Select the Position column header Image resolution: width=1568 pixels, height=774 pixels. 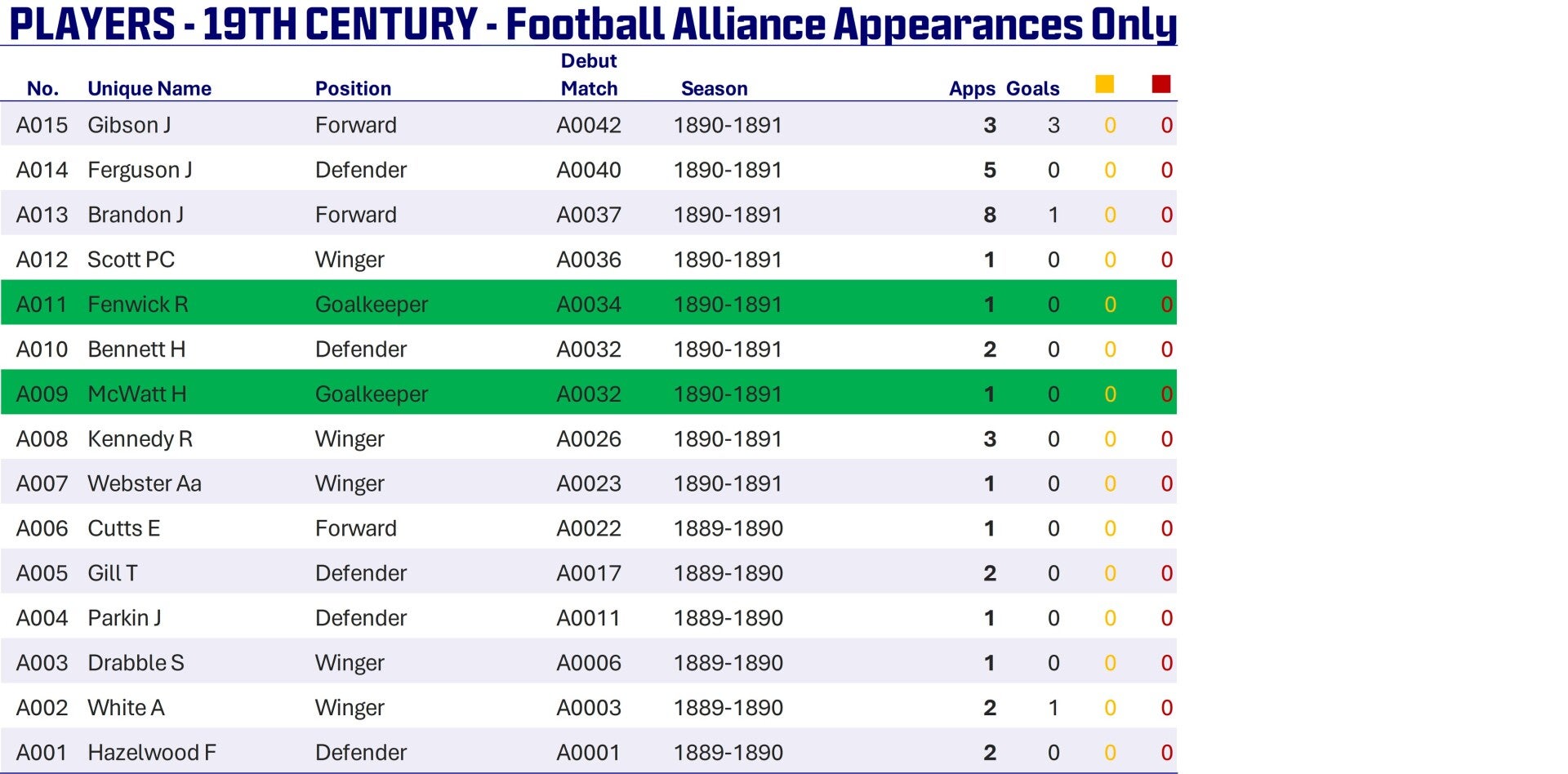[x=353, y=88]
